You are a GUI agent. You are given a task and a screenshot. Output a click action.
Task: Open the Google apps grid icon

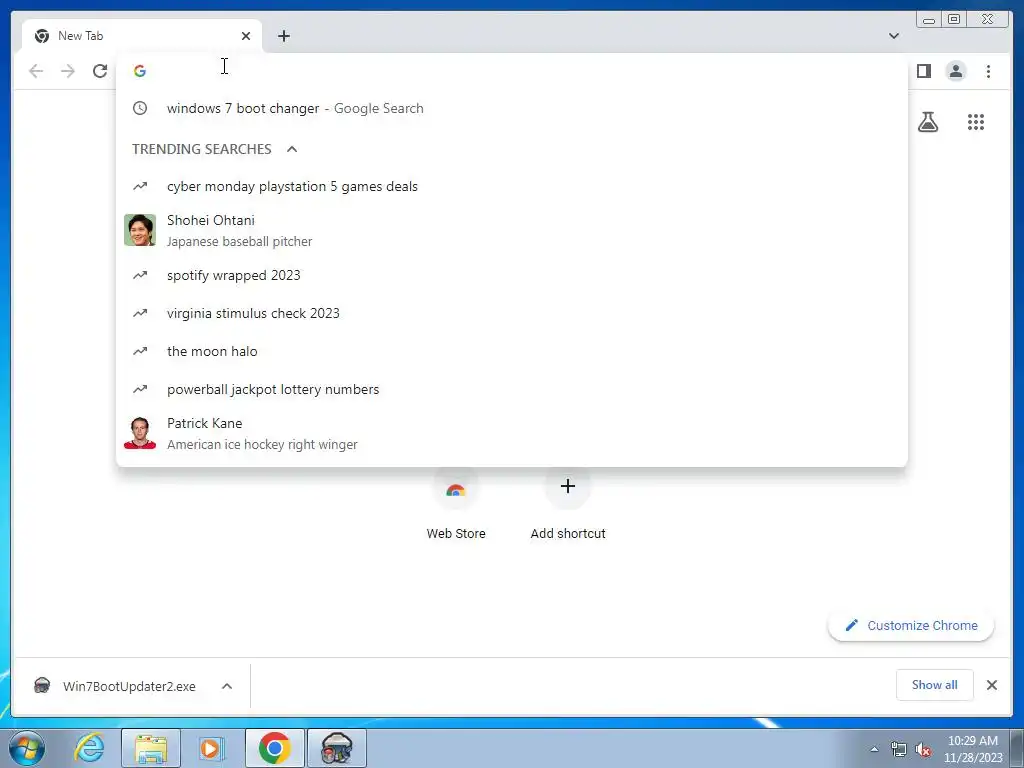point(976,122)
